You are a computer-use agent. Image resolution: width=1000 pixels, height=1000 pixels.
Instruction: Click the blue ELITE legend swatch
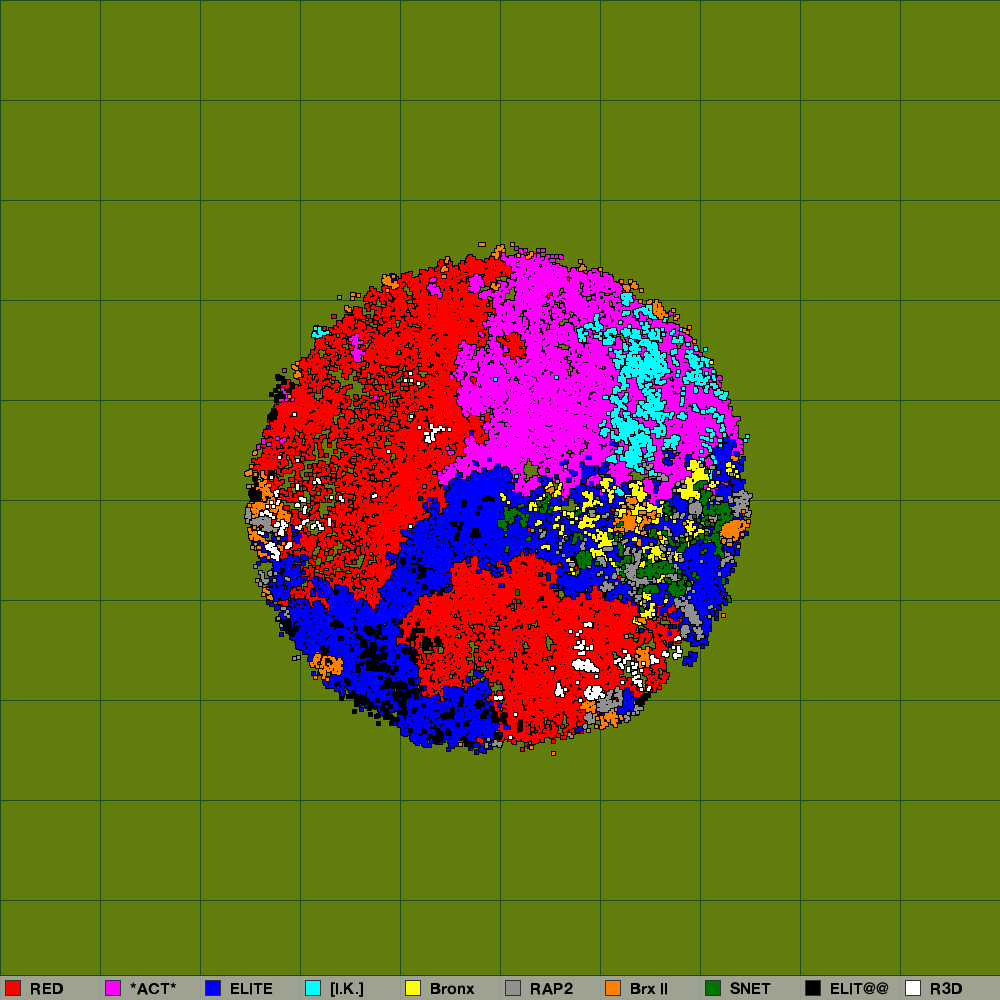tap(213, 988)
